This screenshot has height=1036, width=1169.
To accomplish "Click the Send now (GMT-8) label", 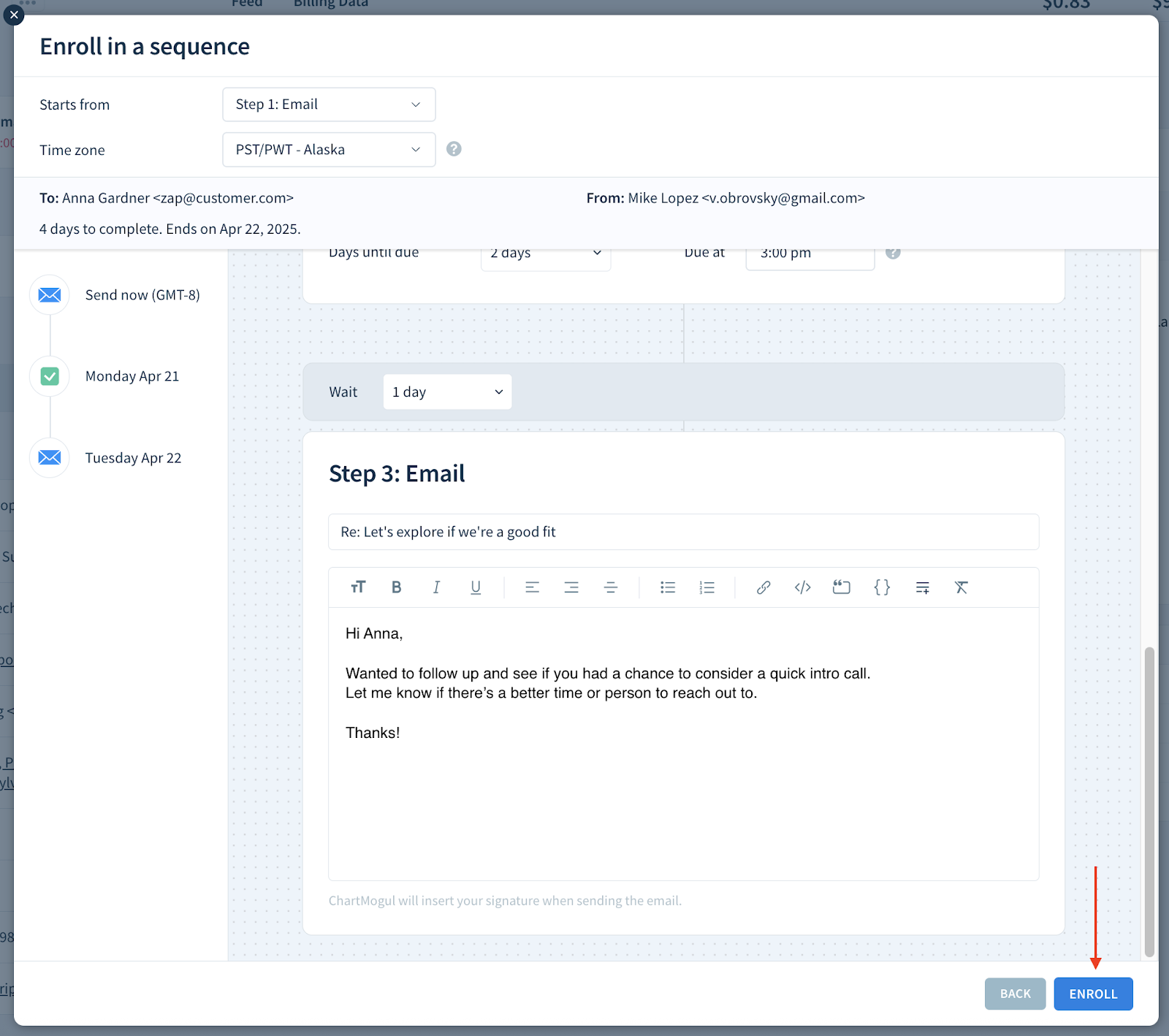I will [142, 295].
